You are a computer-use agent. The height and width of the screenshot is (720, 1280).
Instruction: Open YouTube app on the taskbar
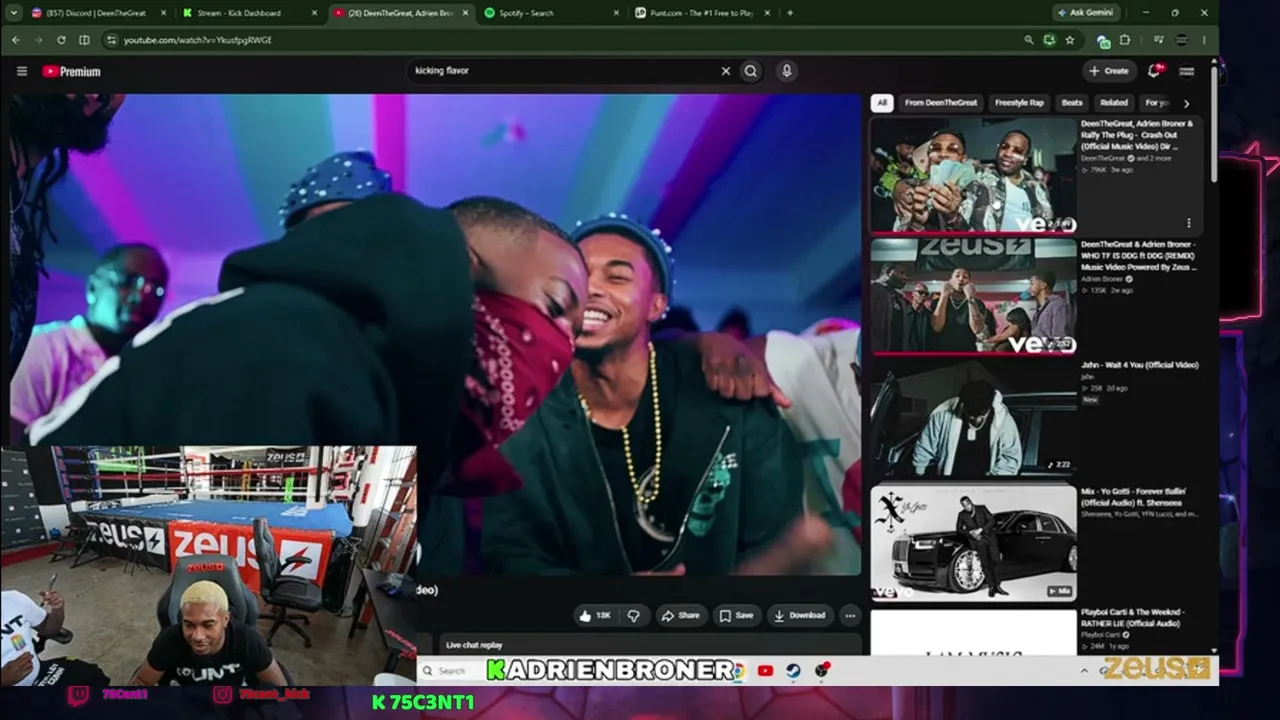[765, 671]
